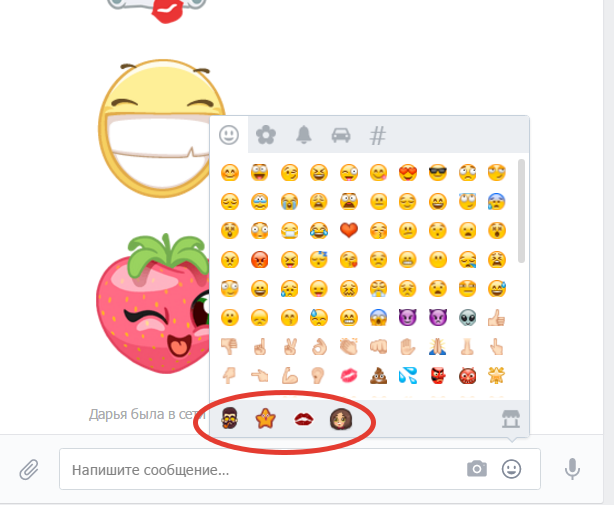Select the brunette girl sticker pack
614x505 pixels.
click(341, 418)
